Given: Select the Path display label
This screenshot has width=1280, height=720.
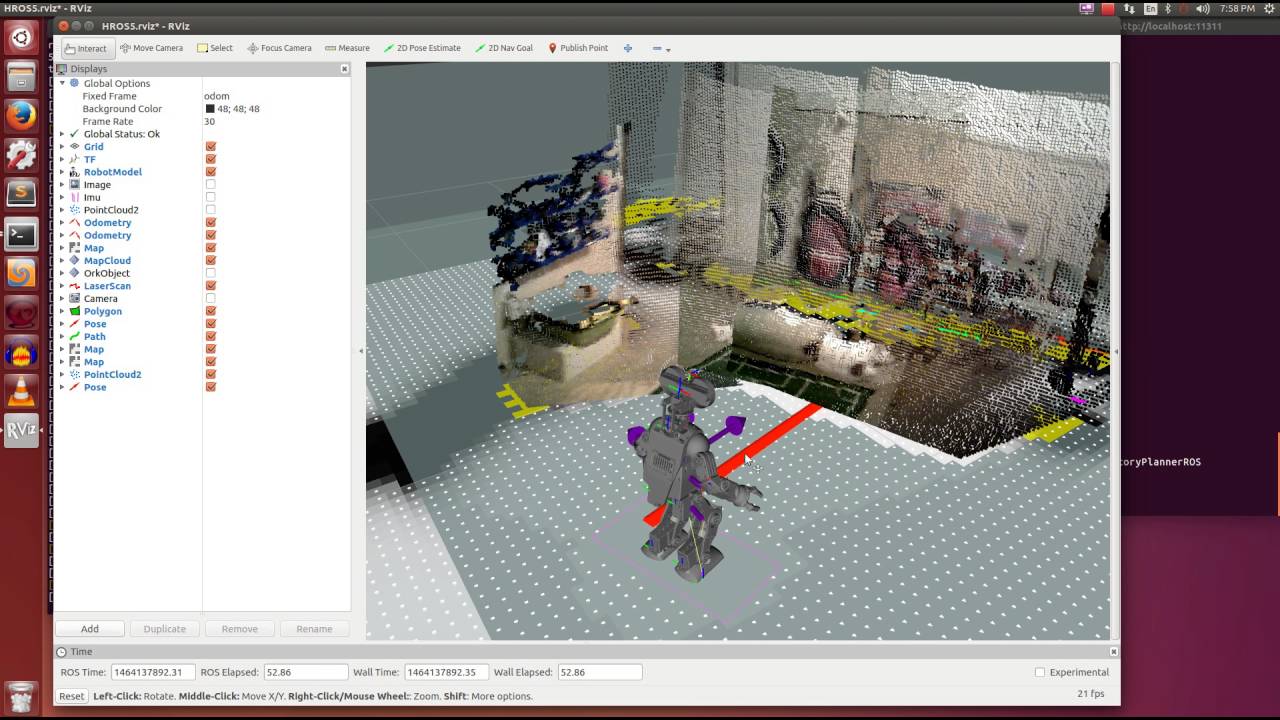Looking at the screenshot, I should [x=95, y=337].
